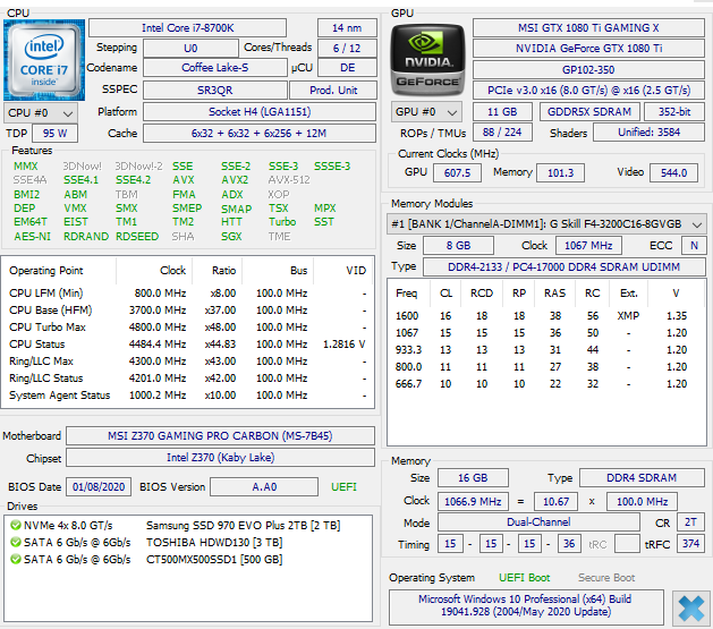The image size is (713, 629).
Task: Click the GPU clock 607.5 value
Action: pos(457,173)
